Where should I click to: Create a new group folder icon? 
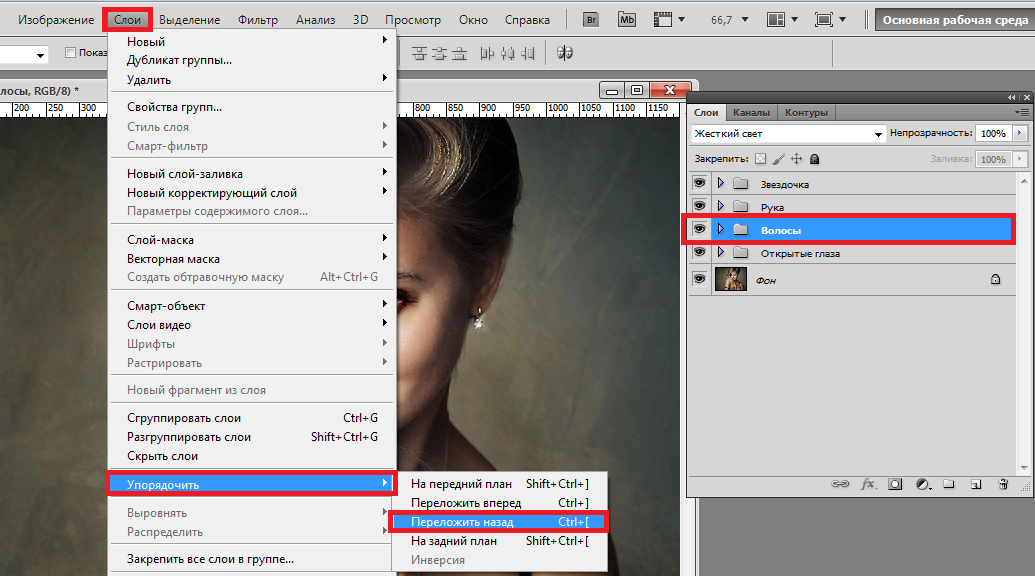pos(948,485)
